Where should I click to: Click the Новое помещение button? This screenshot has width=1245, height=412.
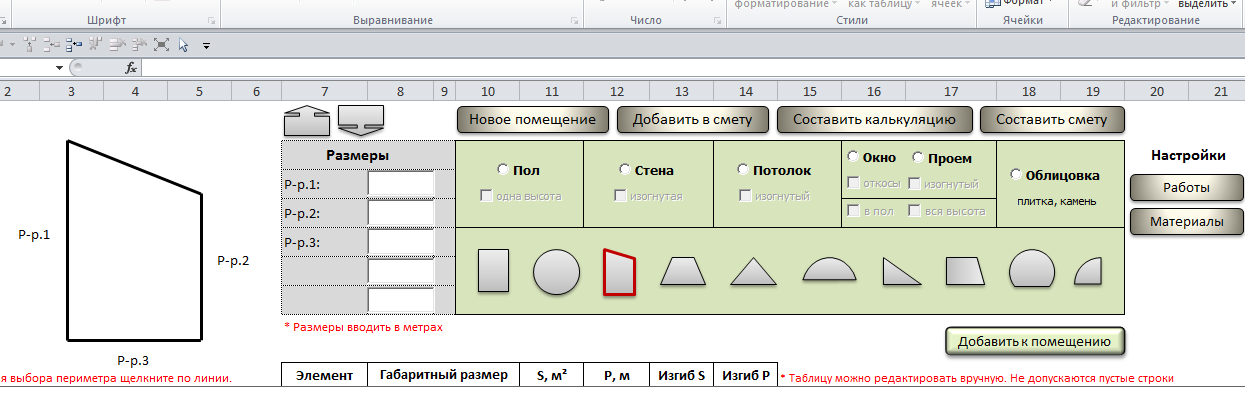coord(533,120)
